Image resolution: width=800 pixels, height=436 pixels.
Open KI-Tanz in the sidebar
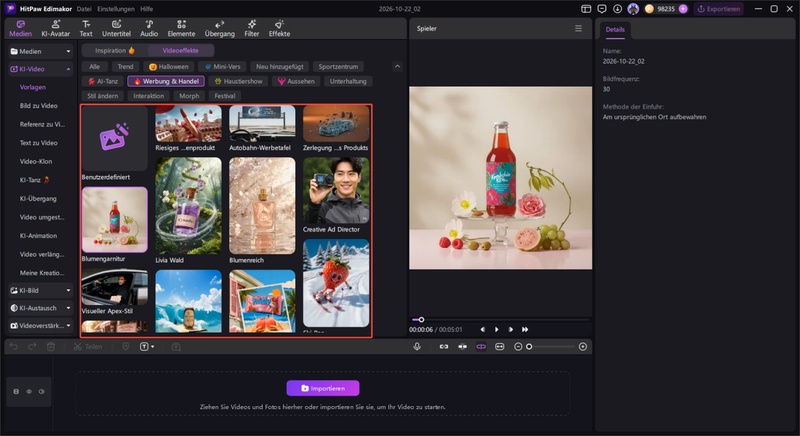coord(35,180)
